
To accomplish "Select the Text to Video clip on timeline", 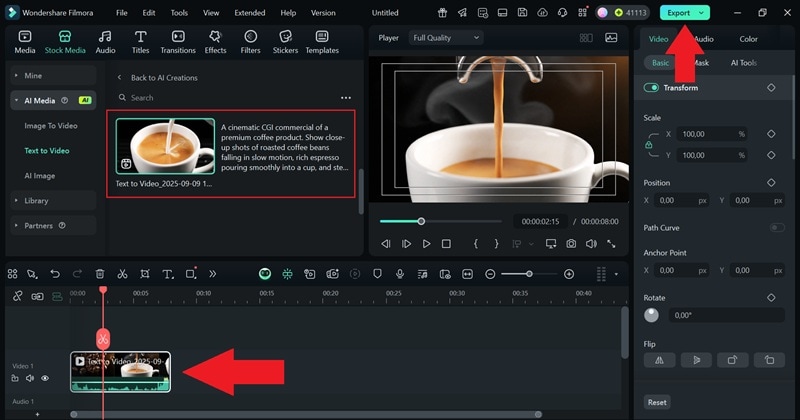I will [x=120, y=372].
